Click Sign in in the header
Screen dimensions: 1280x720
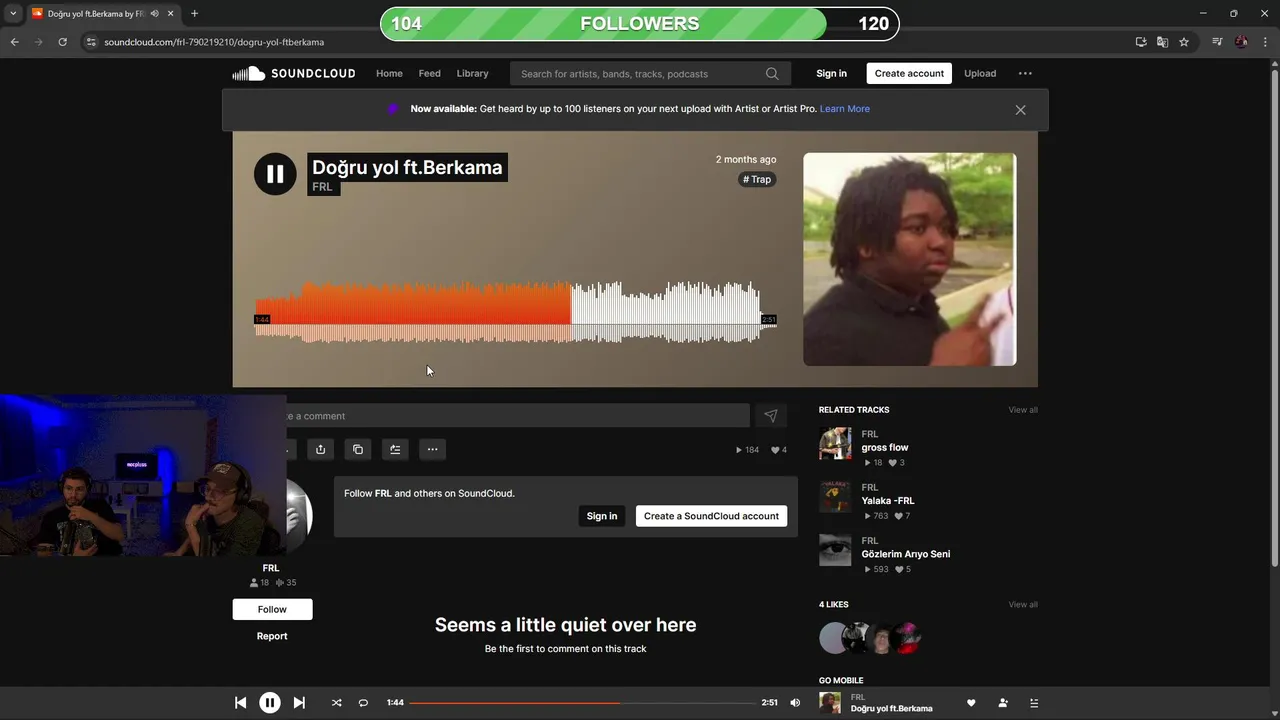(831, 73)
